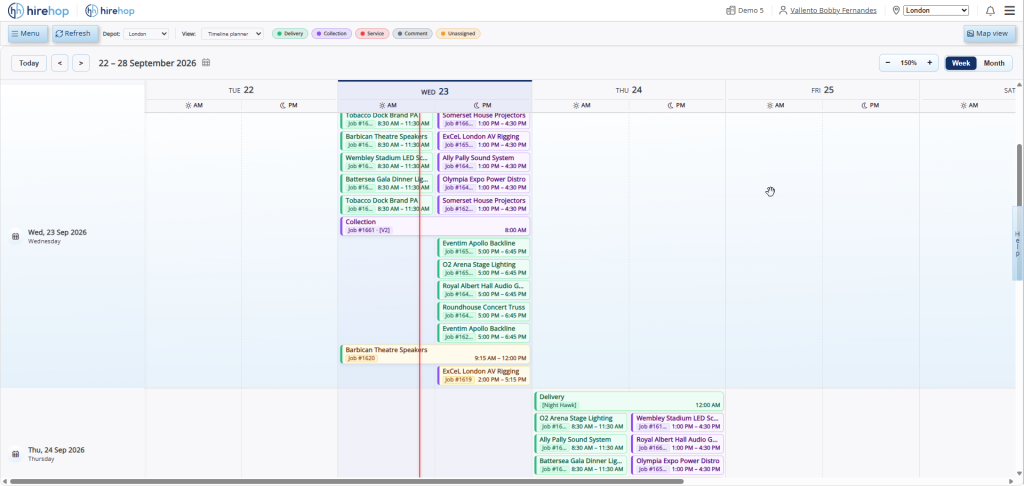The width and height of the screenshot is (1024, 486).
Task: Go to the previous week
Action: pyautogui.click(x=59, y=63)
